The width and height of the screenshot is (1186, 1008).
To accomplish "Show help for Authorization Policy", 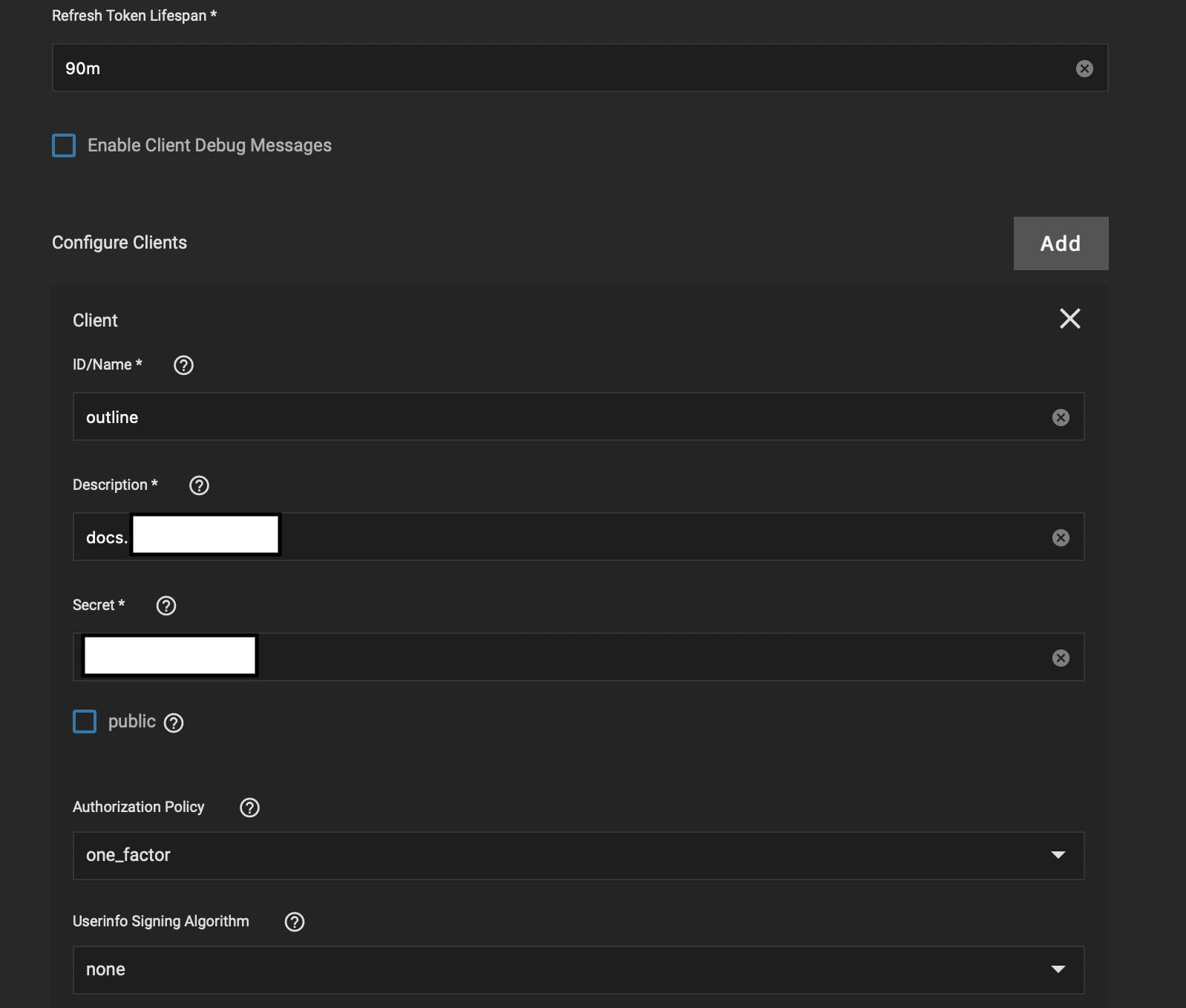I will coord(249,808).
